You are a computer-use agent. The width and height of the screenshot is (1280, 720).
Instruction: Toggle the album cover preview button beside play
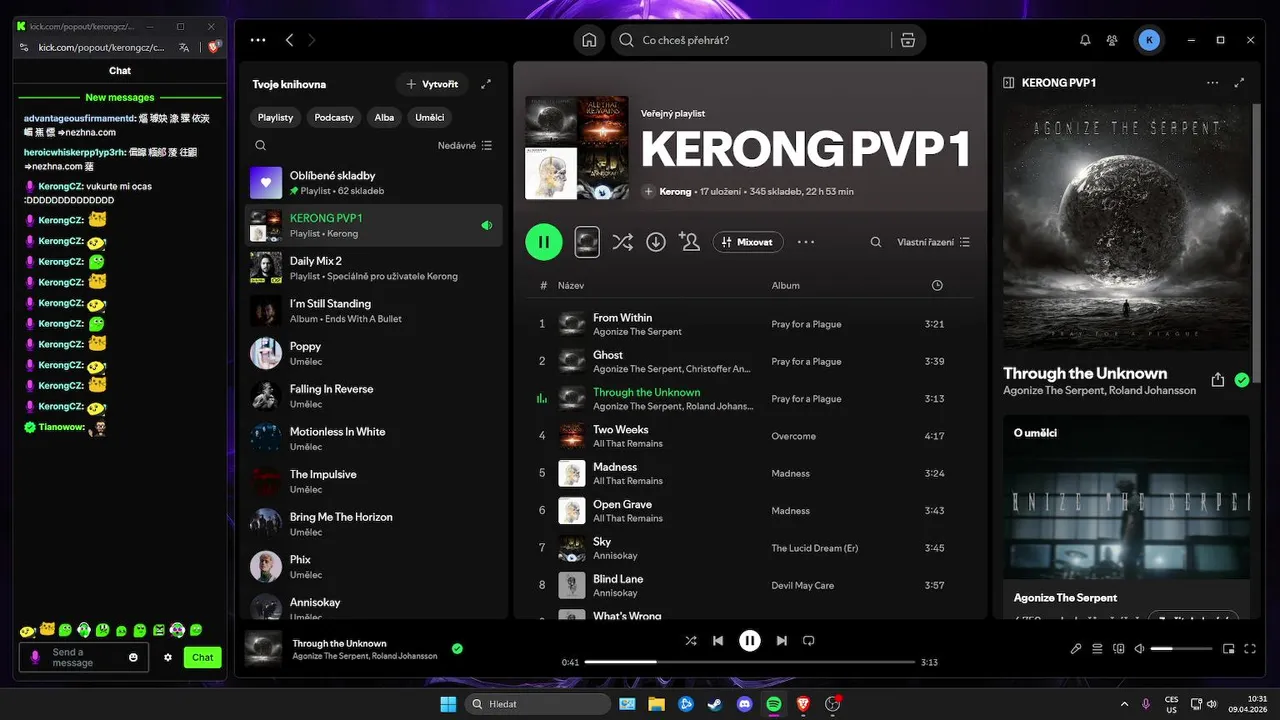587,242
